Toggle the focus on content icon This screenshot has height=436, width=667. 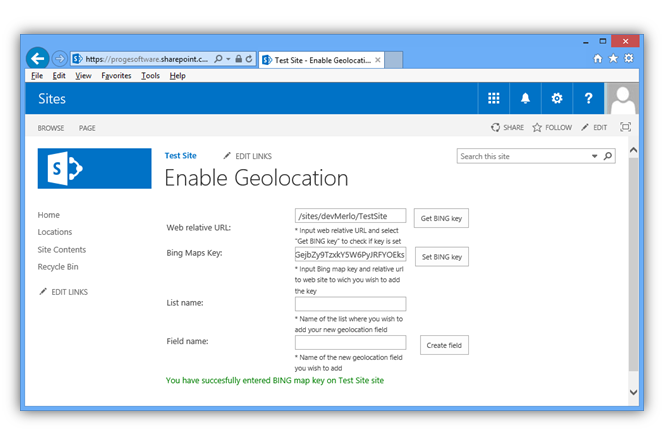[x=626, y=128]
